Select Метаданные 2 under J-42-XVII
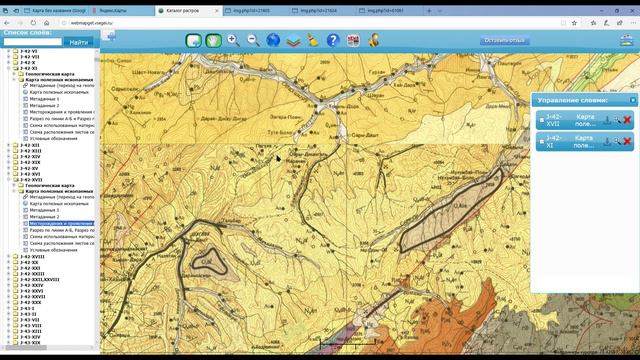 [x=44, y=217]
